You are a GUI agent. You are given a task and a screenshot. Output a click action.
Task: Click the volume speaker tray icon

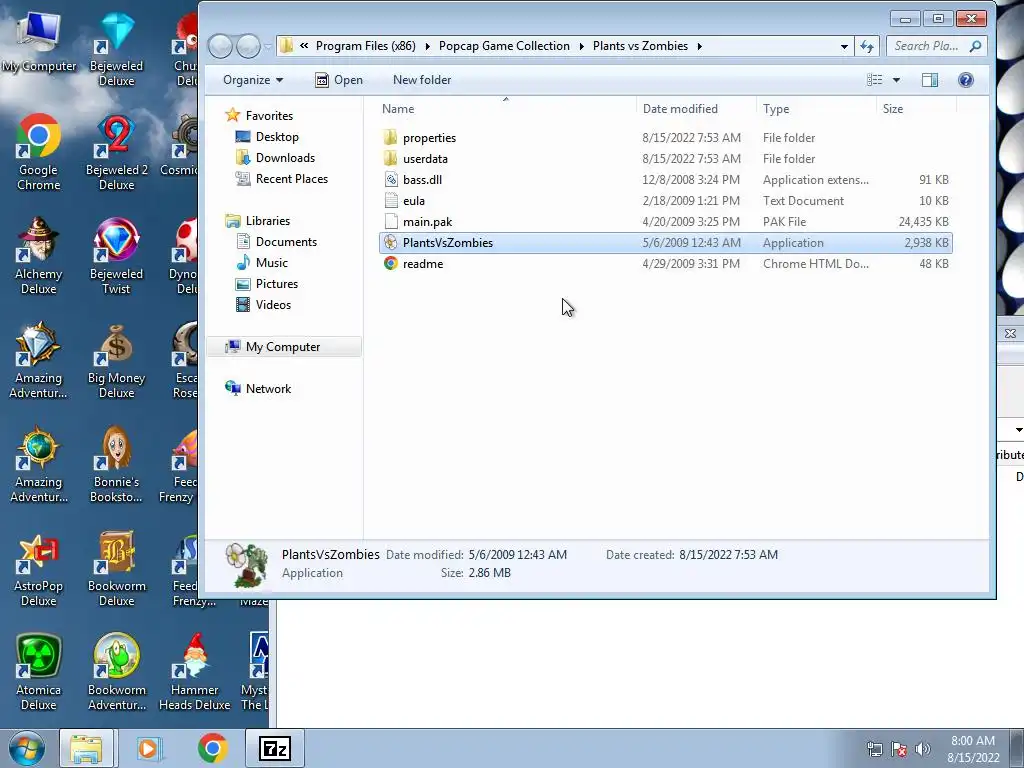point(923,749)
